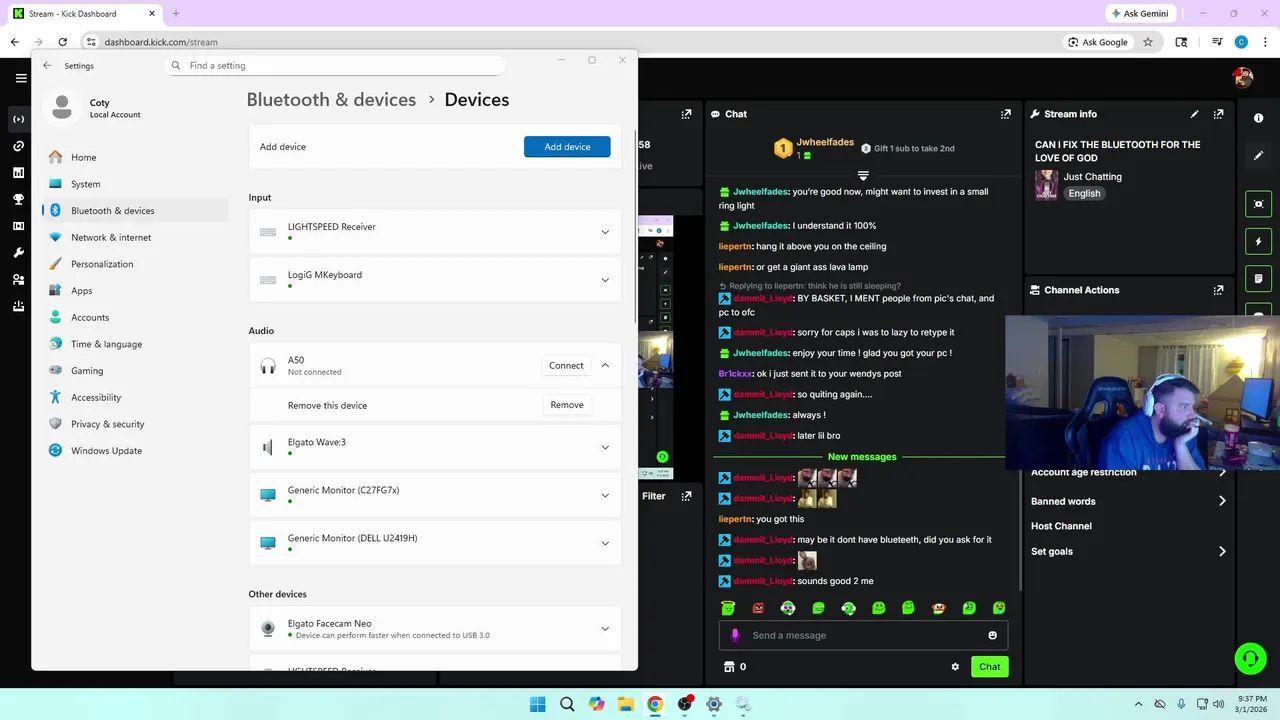Open the trophy icon in Kick sidebar
The height and width of the screenshot is (720, 1280).
pyautogui.click(x=18, y=199)
